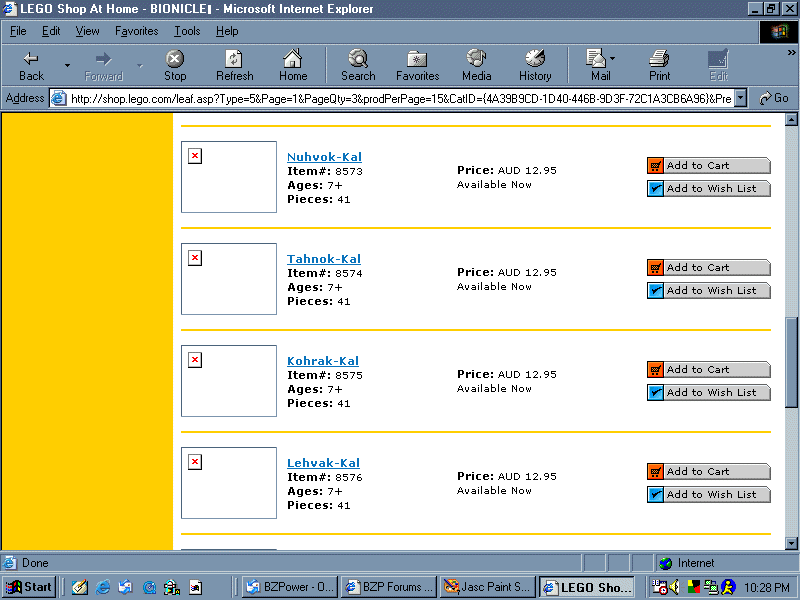Click the Stop toolbar button
800x600 pixels.
coord(174,65)
